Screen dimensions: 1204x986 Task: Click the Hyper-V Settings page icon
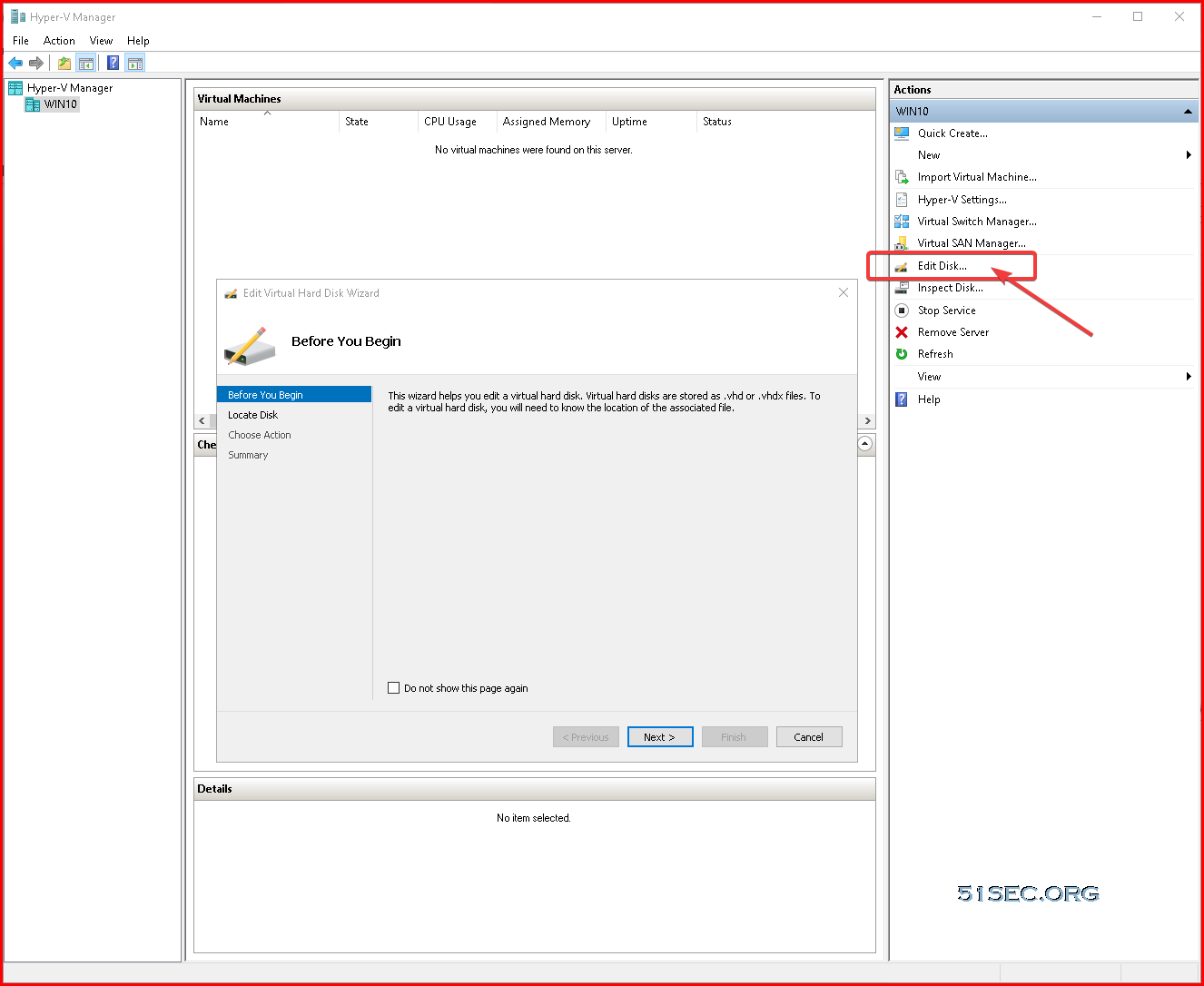click(902, 200)
